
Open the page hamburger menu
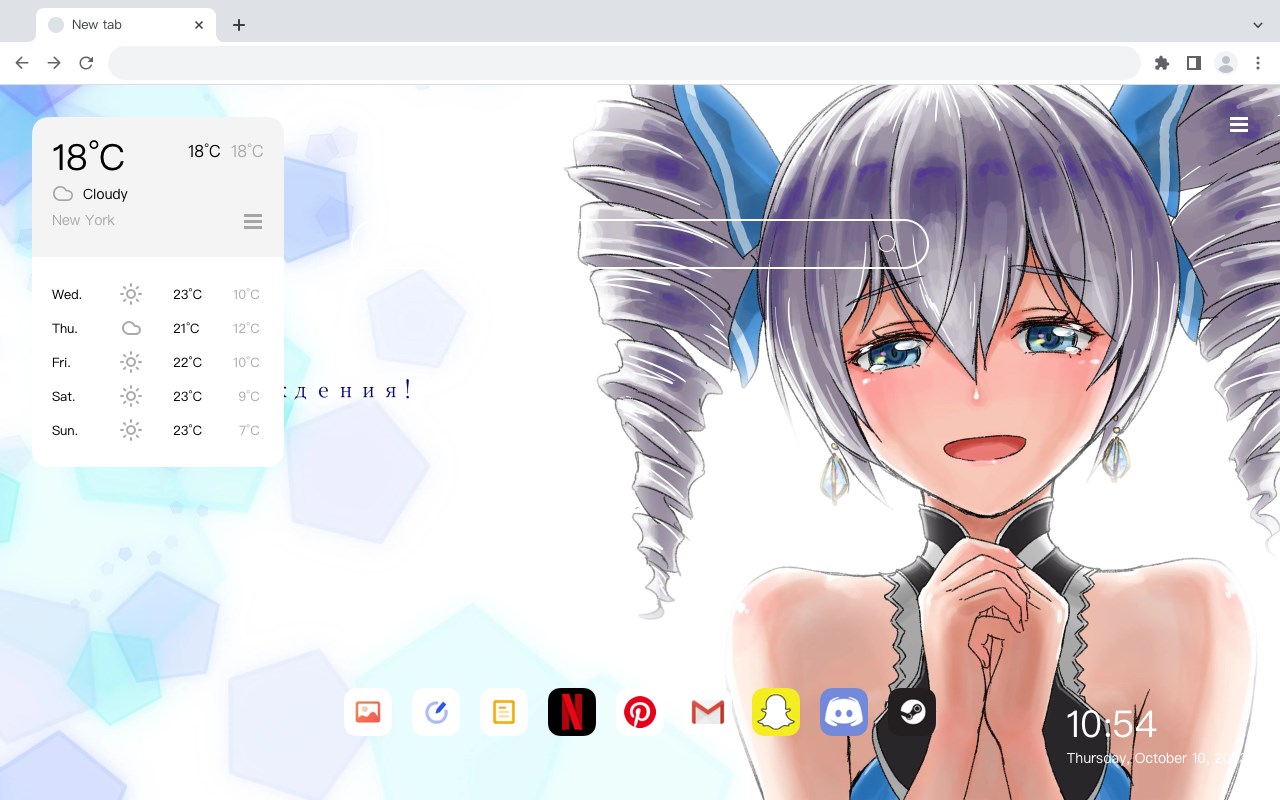1239,124
